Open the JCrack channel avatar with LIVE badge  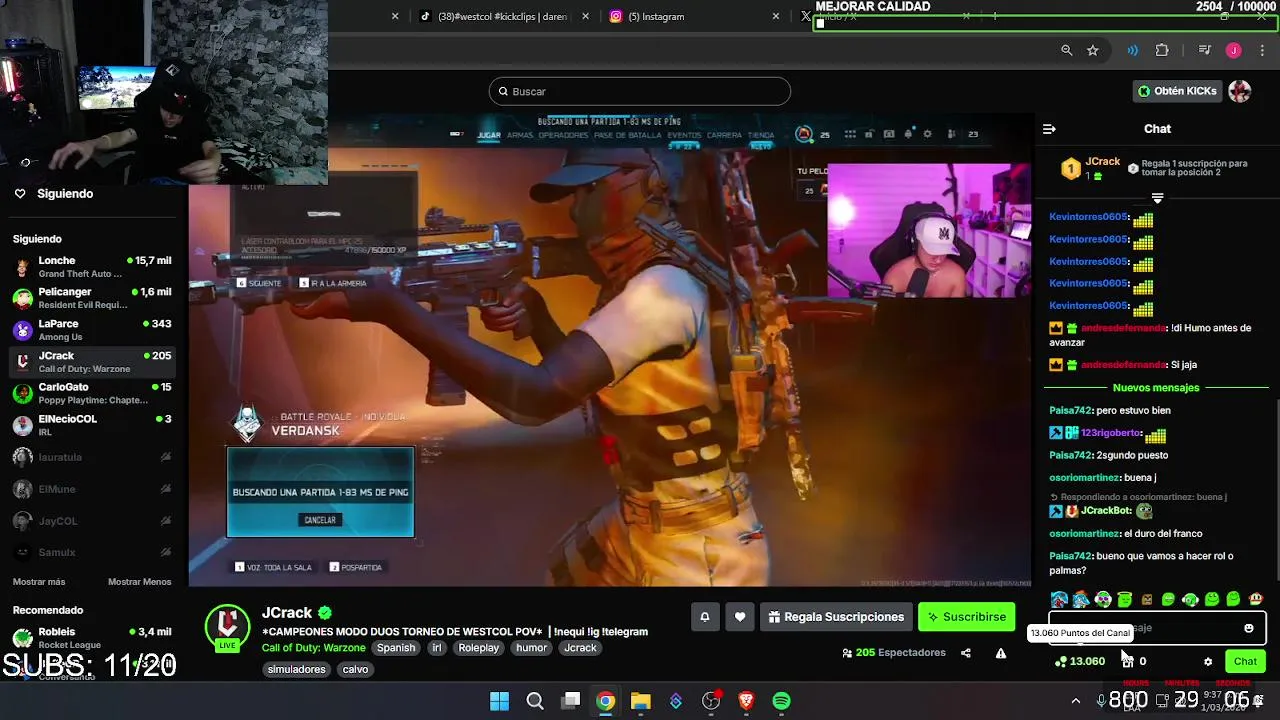click(x=227, y=628)
